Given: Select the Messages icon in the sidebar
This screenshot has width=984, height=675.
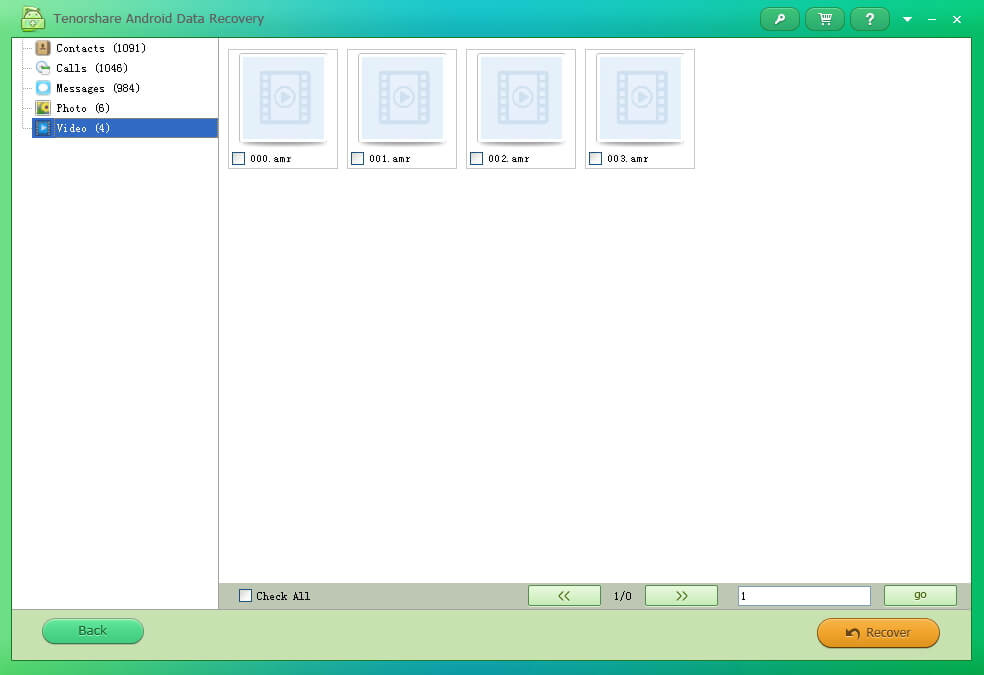Looking at the screenshot, I should point(43,88).
